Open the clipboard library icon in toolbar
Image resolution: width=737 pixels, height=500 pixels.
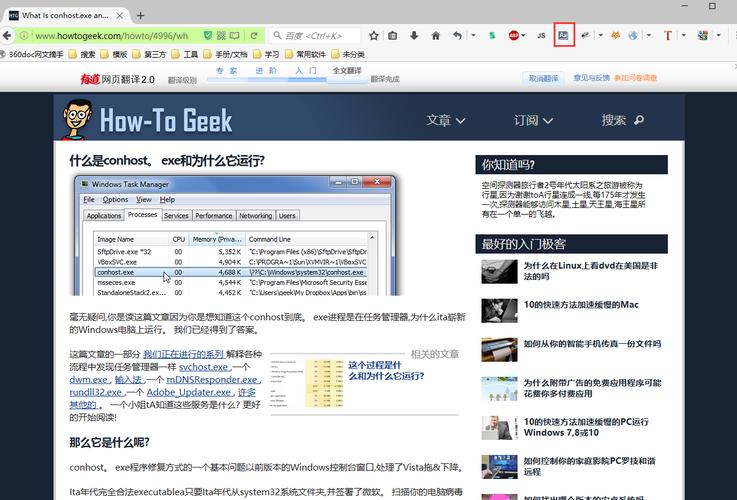[x=393, y=35]
